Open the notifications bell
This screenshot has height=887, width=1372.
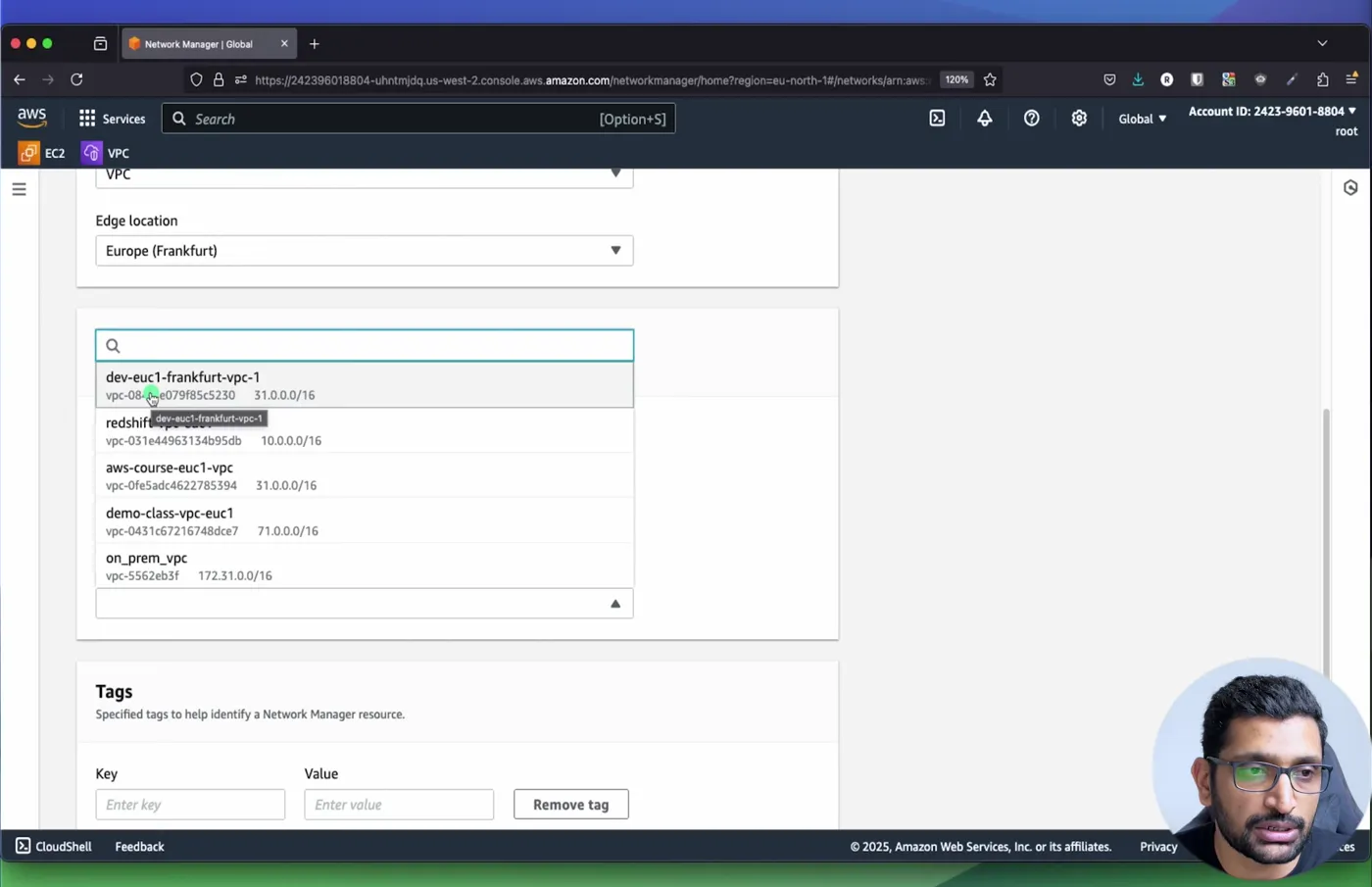984,119
